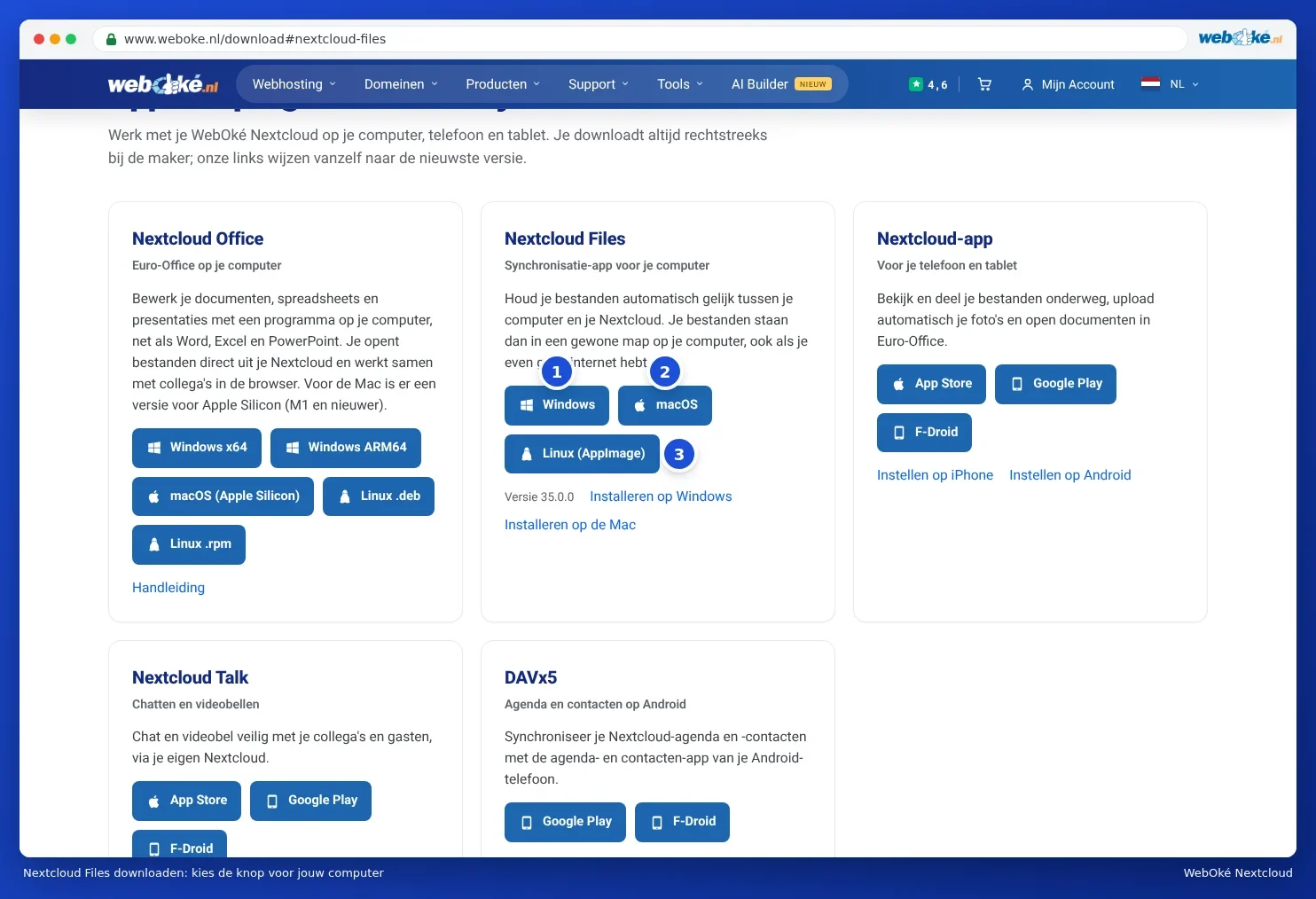
Task: Get DAVx5 from F-Droid
Action: (682, 822)
